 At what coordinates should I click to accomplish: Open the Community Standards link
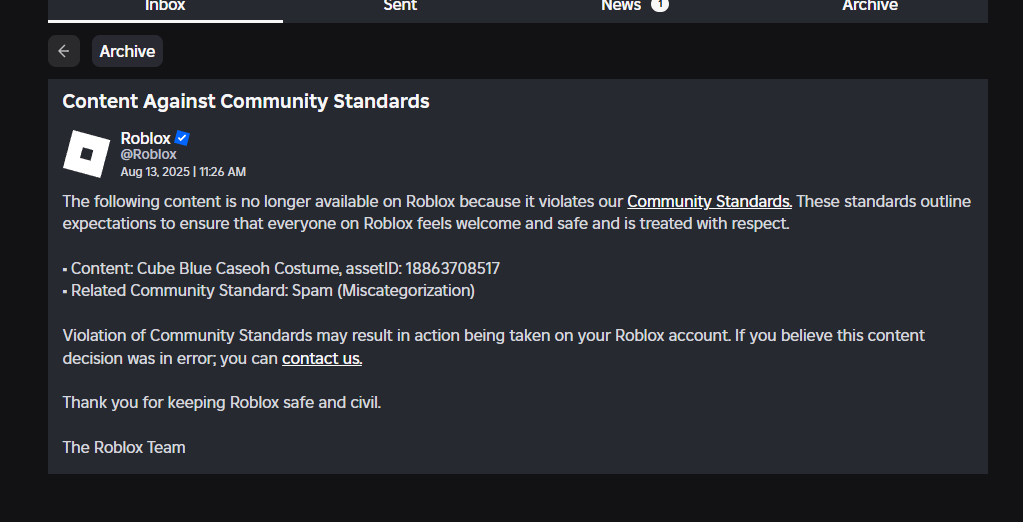coord(709,202)
